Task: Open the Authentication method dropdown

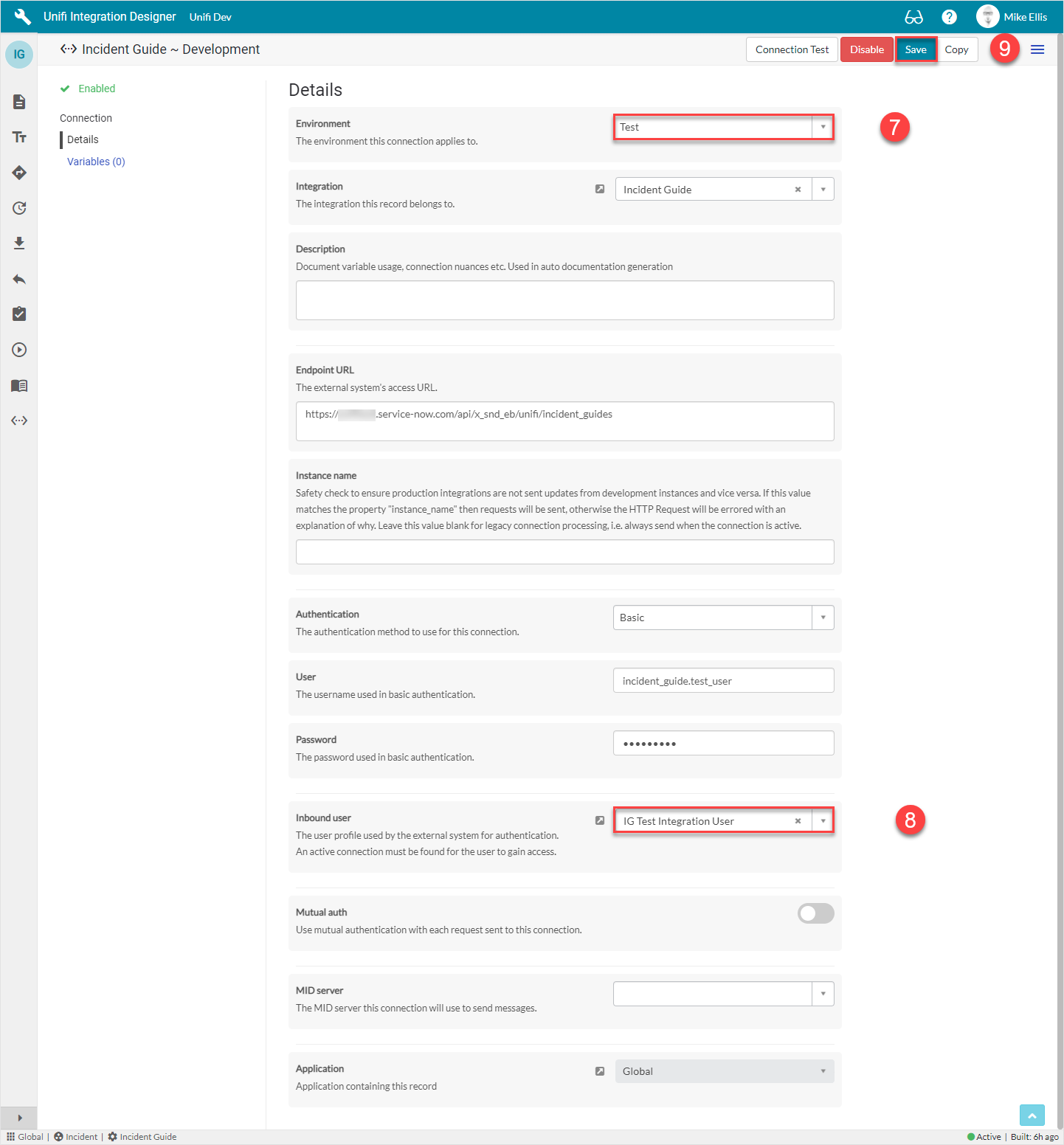Action: (x=823, y=618)
